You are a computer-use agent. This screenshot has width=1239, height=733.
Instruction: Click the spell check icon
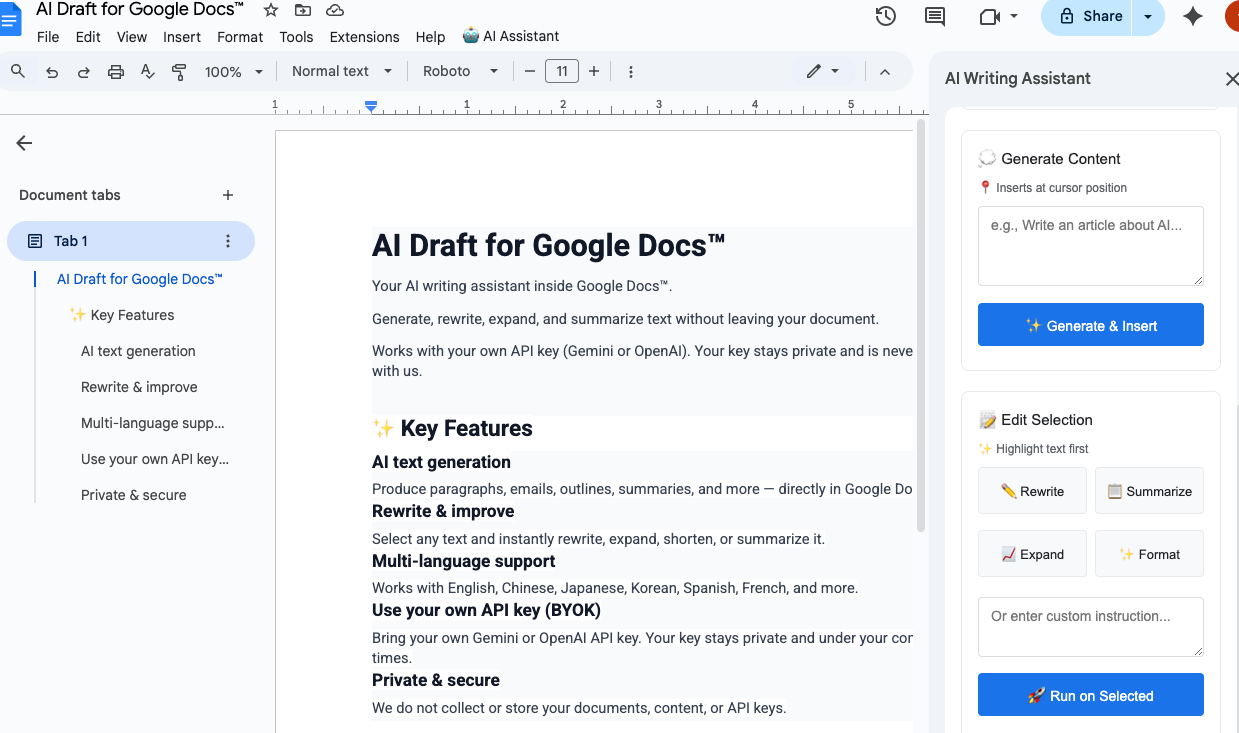(x=148, y=72)
